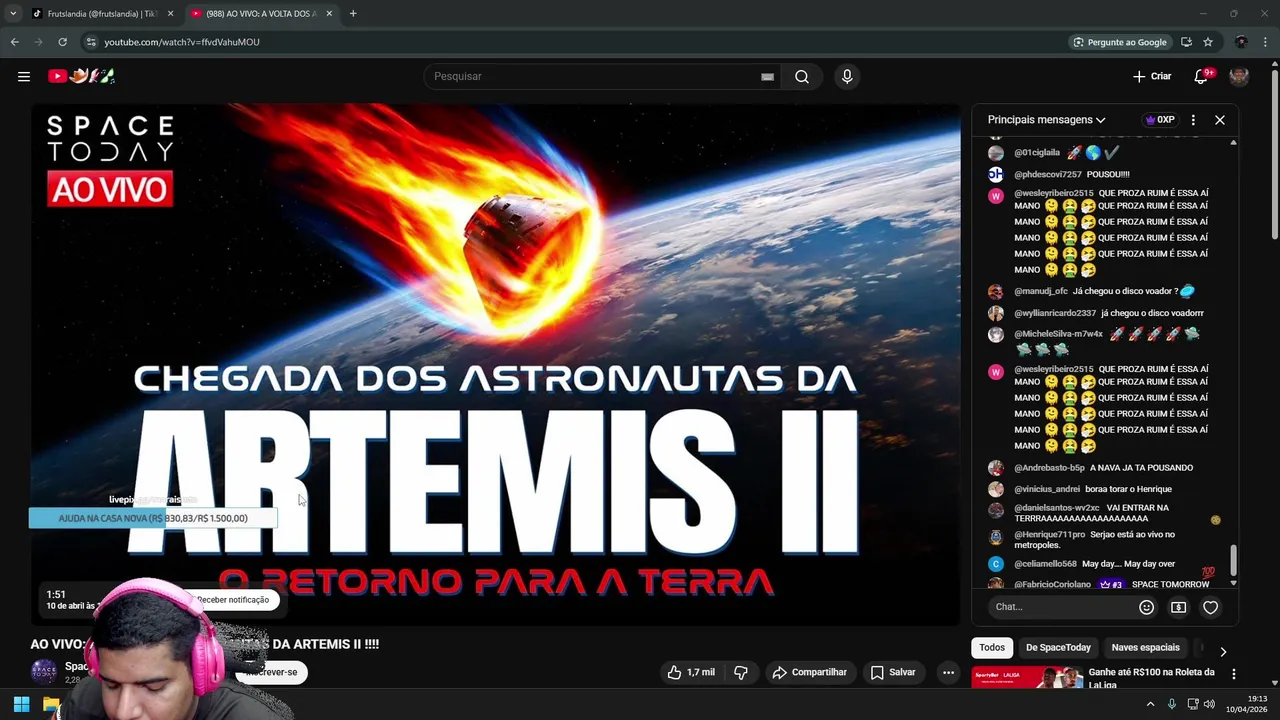The height and width of the screenshot is (720, 1280).
Task: Bookmark this page with the star
Action: coord(1208,42)
